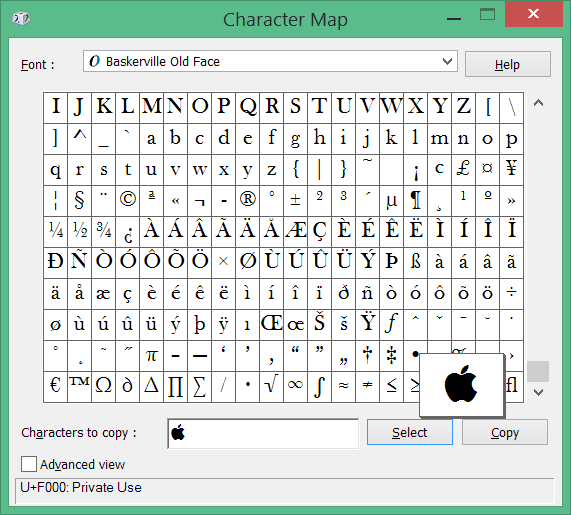
Task: Click the Help button
Action: (508, 64)
